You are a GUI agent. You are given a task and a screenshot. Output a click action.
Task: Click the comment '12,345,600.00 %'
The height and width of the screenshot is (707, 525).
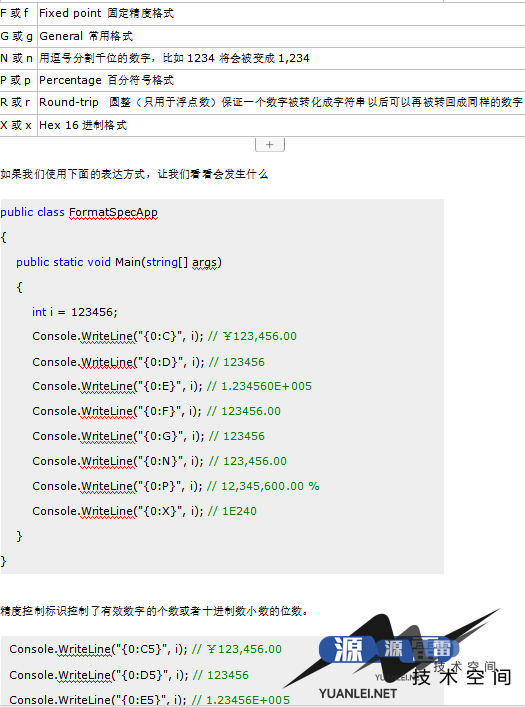point(270,486)
